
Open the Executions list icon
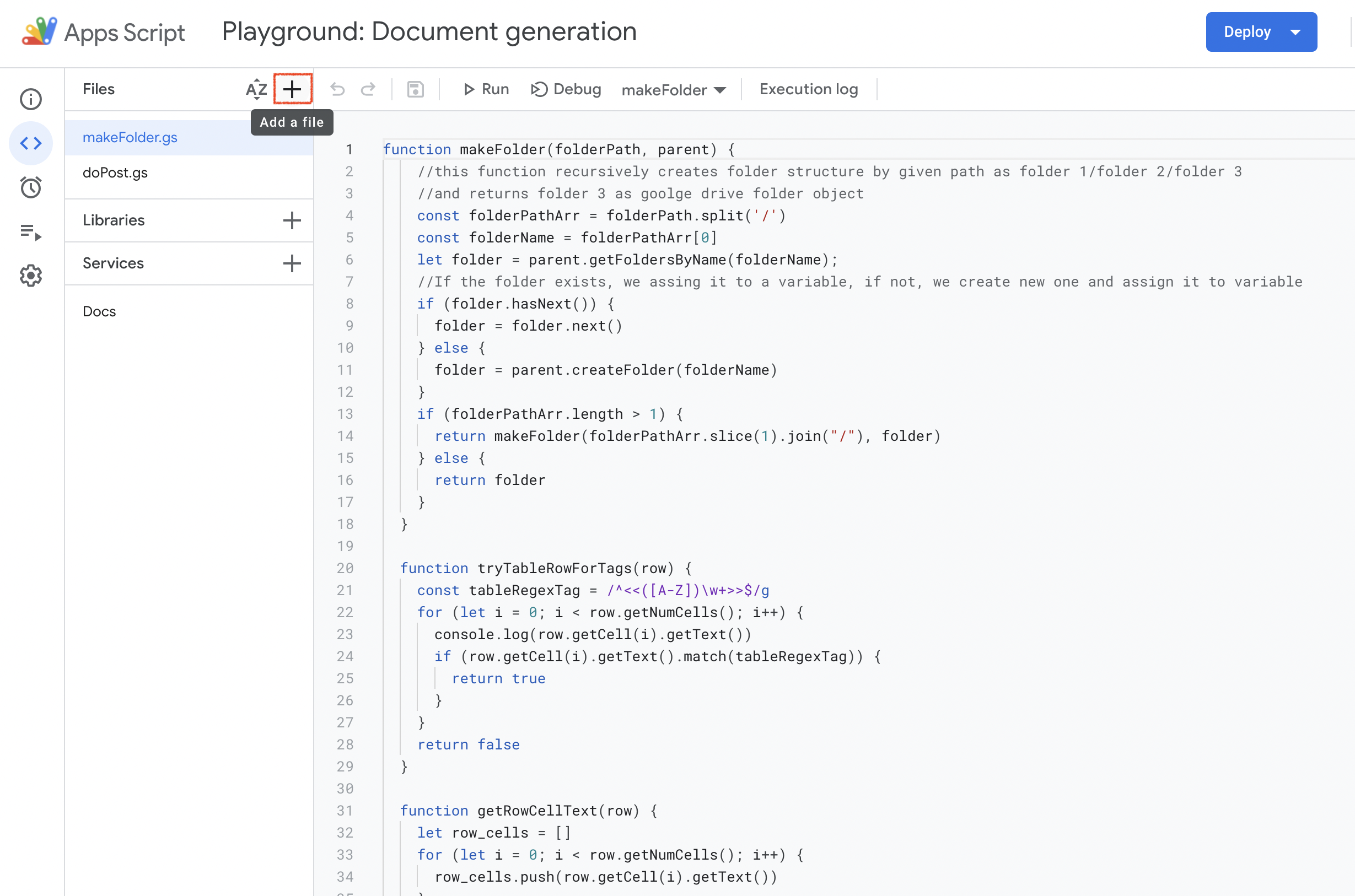(x=31, y=231)
